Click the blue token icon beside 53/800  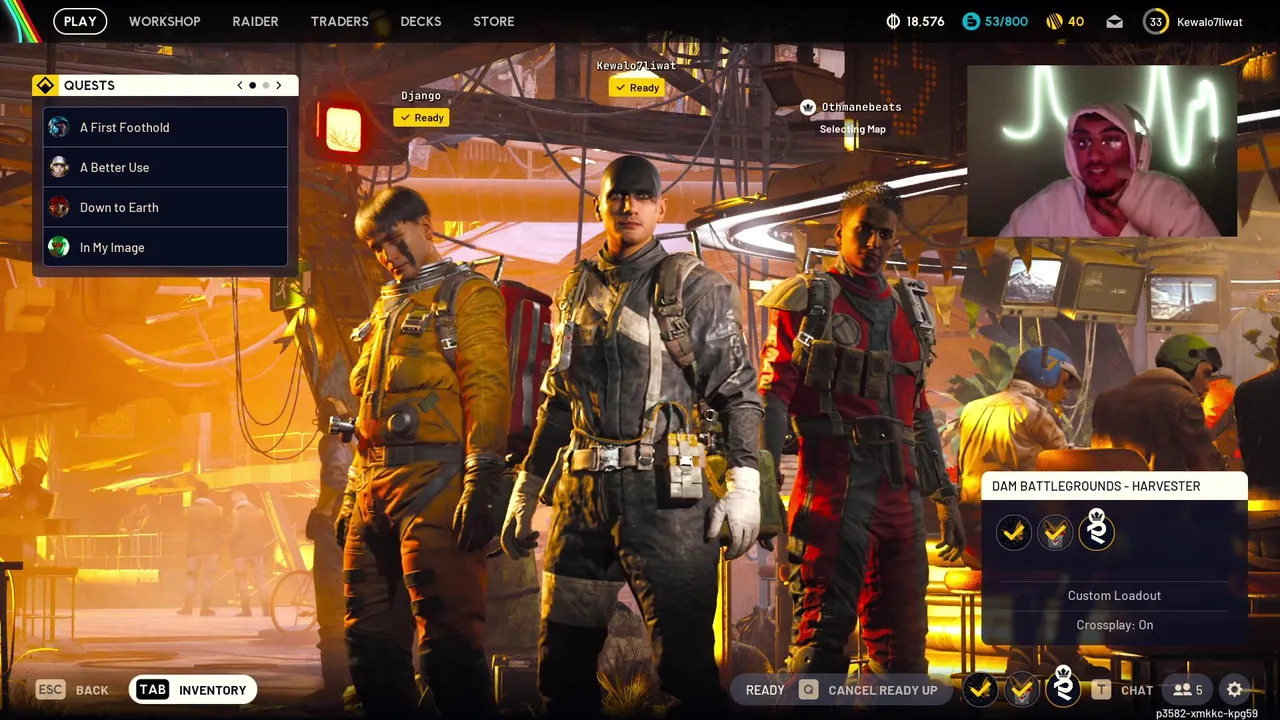970,21
